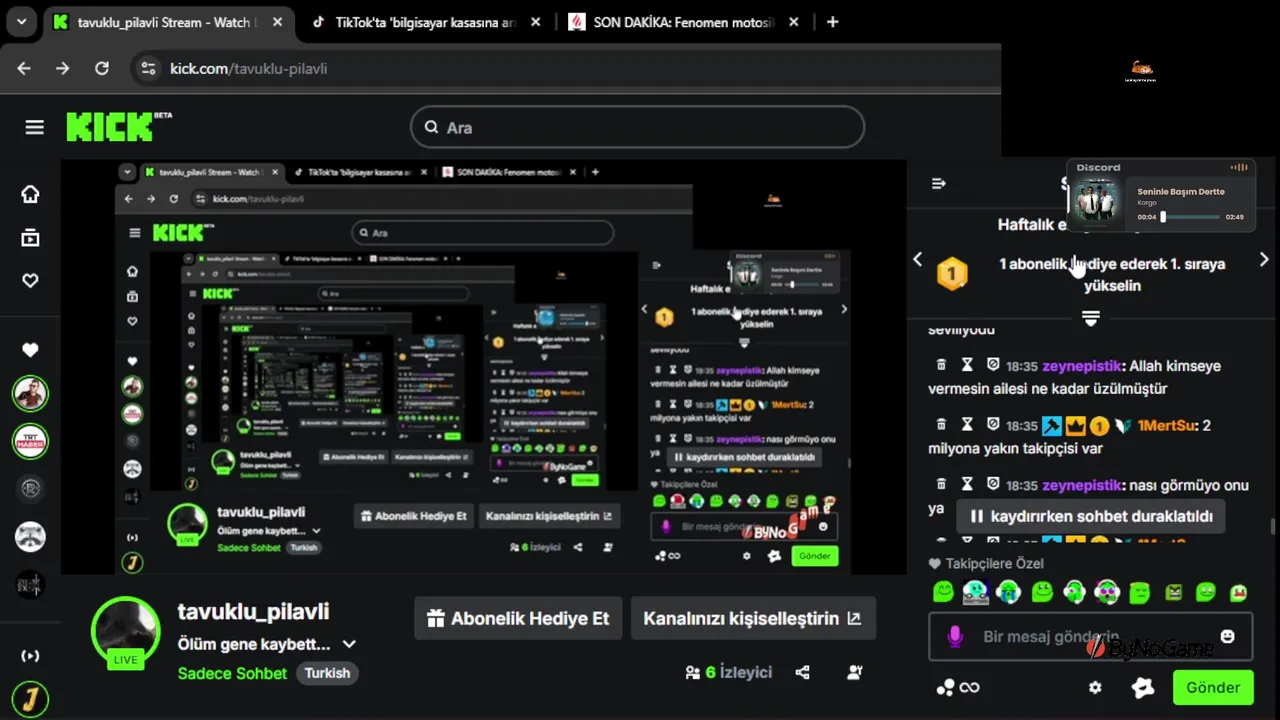Open zeynepistik's name on 'Allah kimseye' message
This screenshot has width=1280, height=720.
[1082, 366]
